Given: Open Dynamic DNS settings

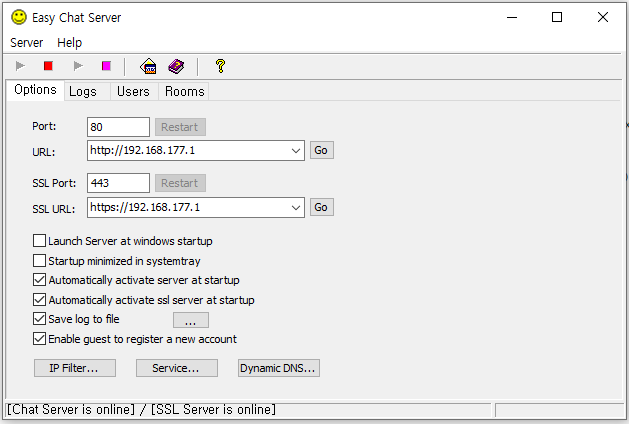Looking at the screenshot, I should pyautogui.click(x=278, y=368).
